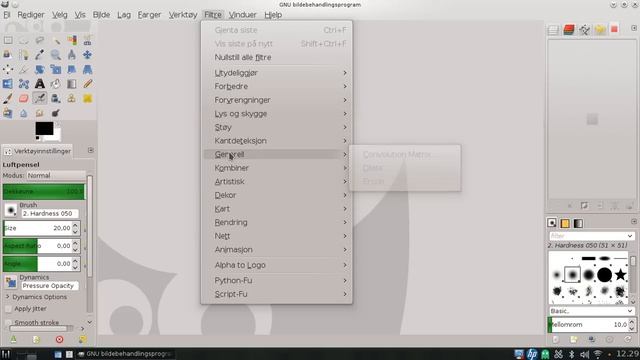The height and width of the screenshot is (360, 640).
Task: Choose Convolution Matrix in Generell submenu
Action: click(405, 154)
